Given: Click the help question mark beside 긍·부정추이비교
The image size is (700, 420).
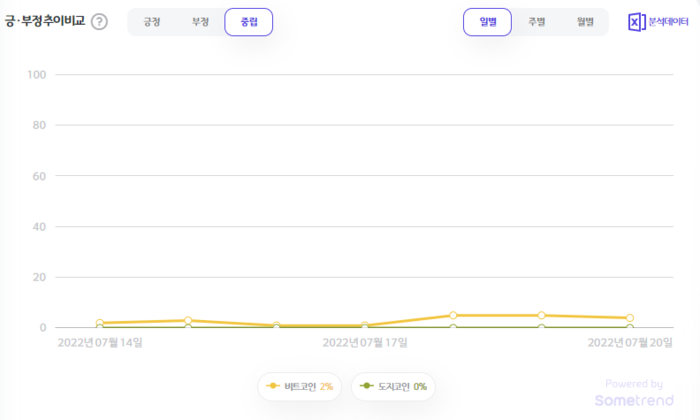Looking at the screenshot, I should [99, 22].
